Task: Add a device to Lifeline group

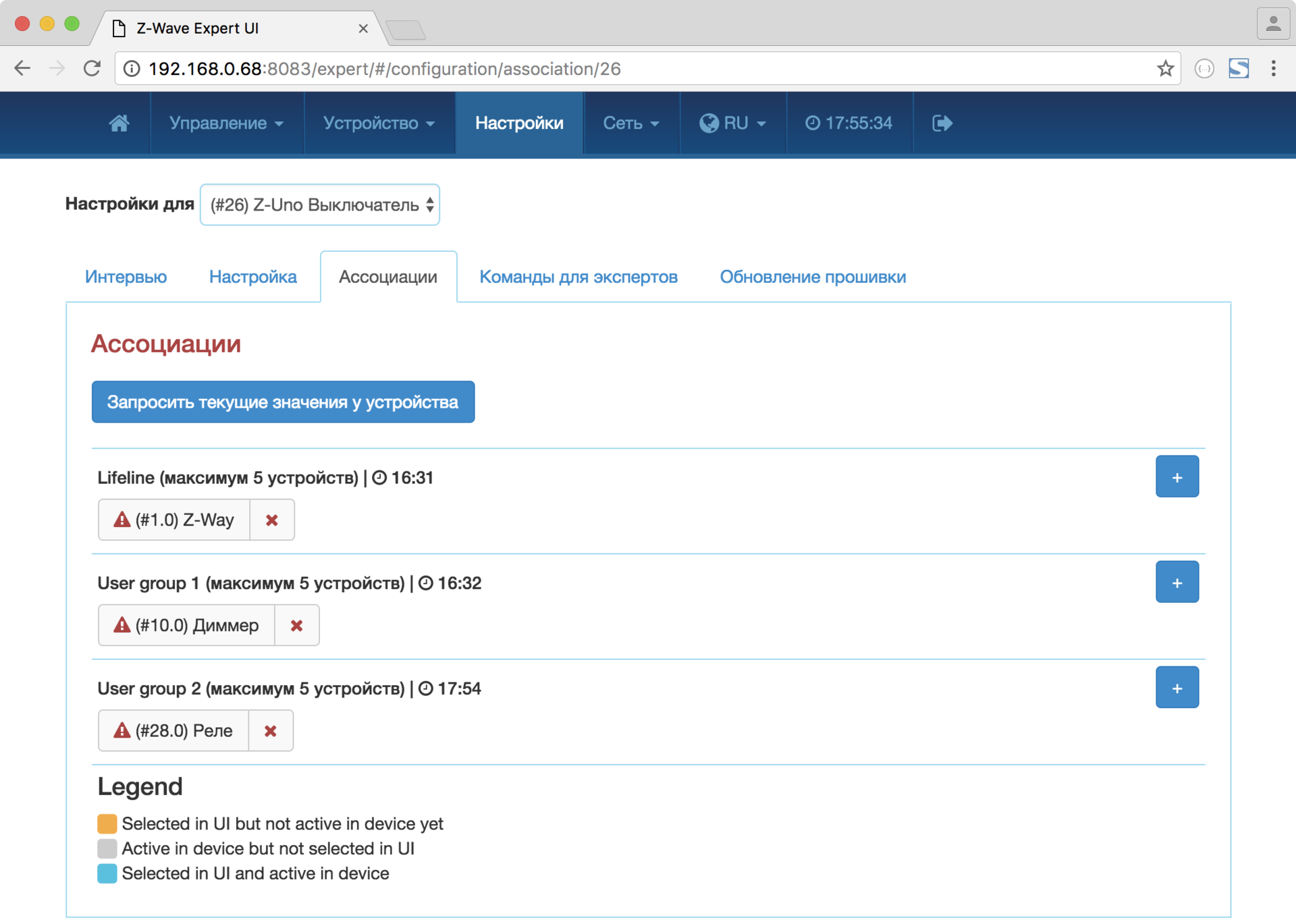Action: (1177, 477)
